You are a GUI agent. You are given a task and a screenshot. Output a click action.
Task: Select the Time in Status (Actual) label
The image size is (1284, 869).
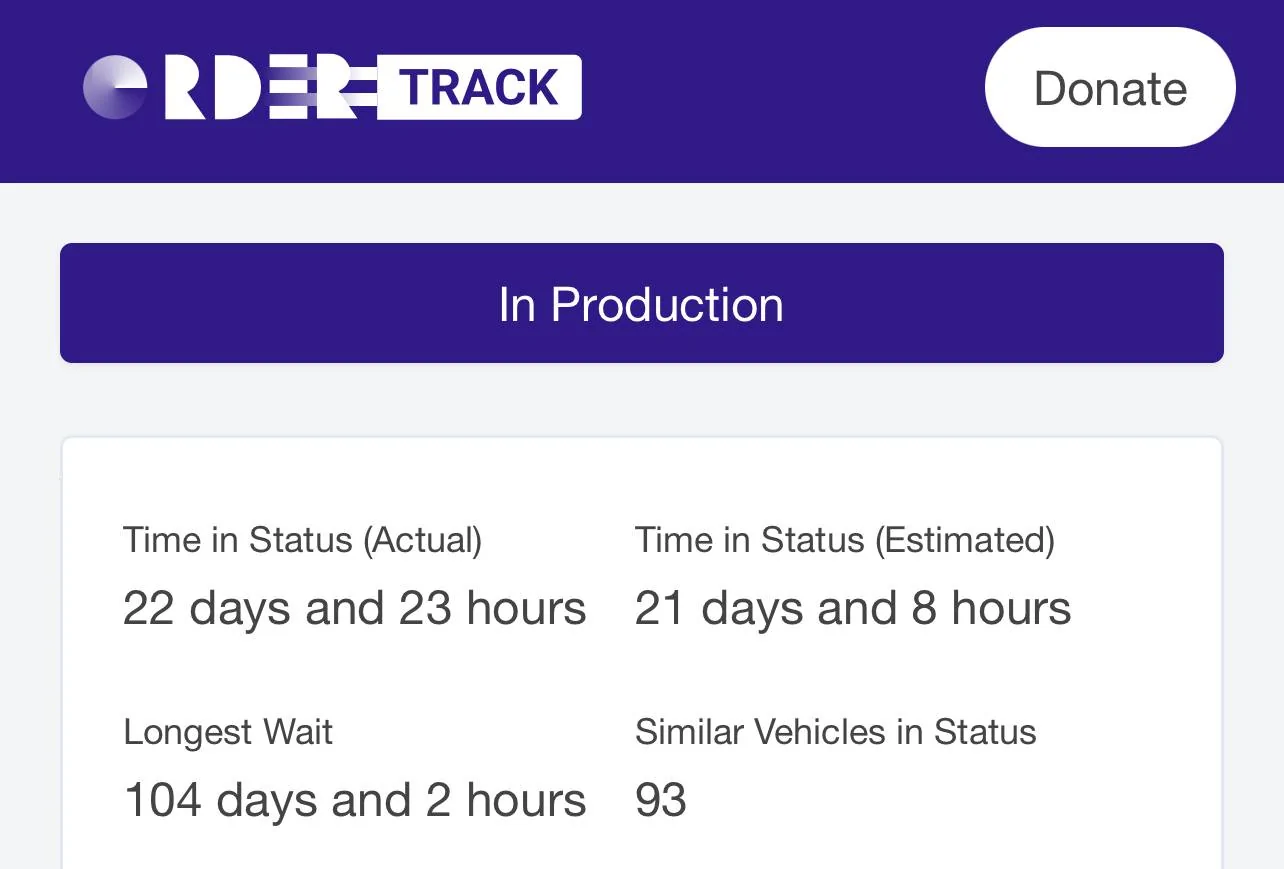pyautogui.click(x=302, y=540)
